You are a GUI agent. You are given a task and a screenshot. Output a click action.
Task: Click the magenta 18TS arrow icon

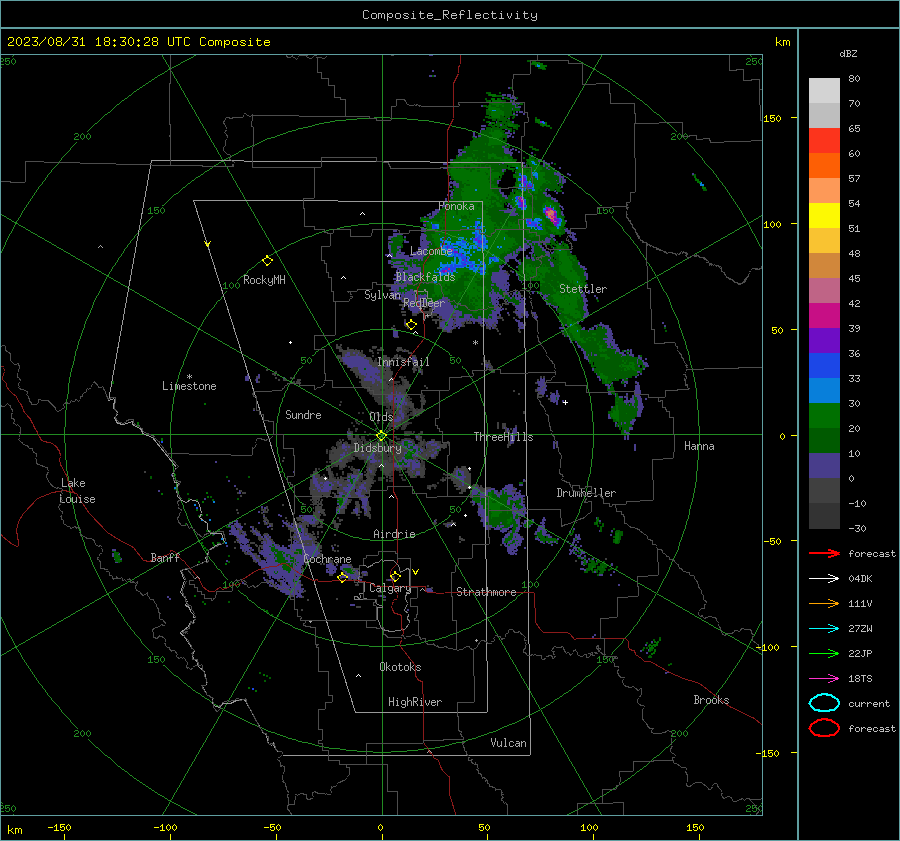[x=824, y=679]
